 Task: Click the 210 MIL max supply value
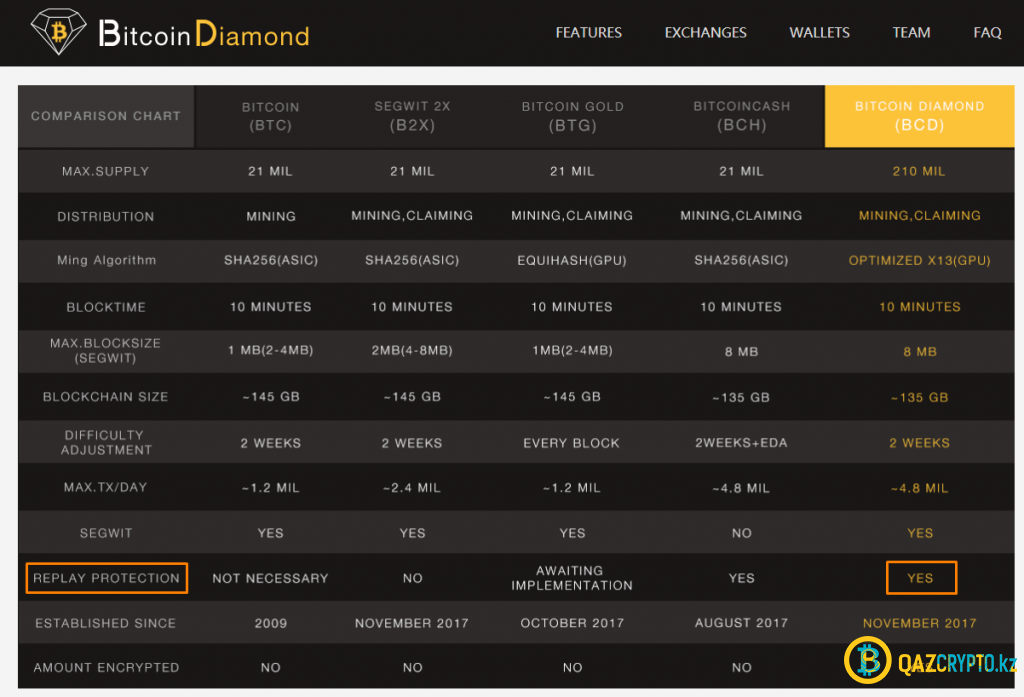click(x=919, y=171)
